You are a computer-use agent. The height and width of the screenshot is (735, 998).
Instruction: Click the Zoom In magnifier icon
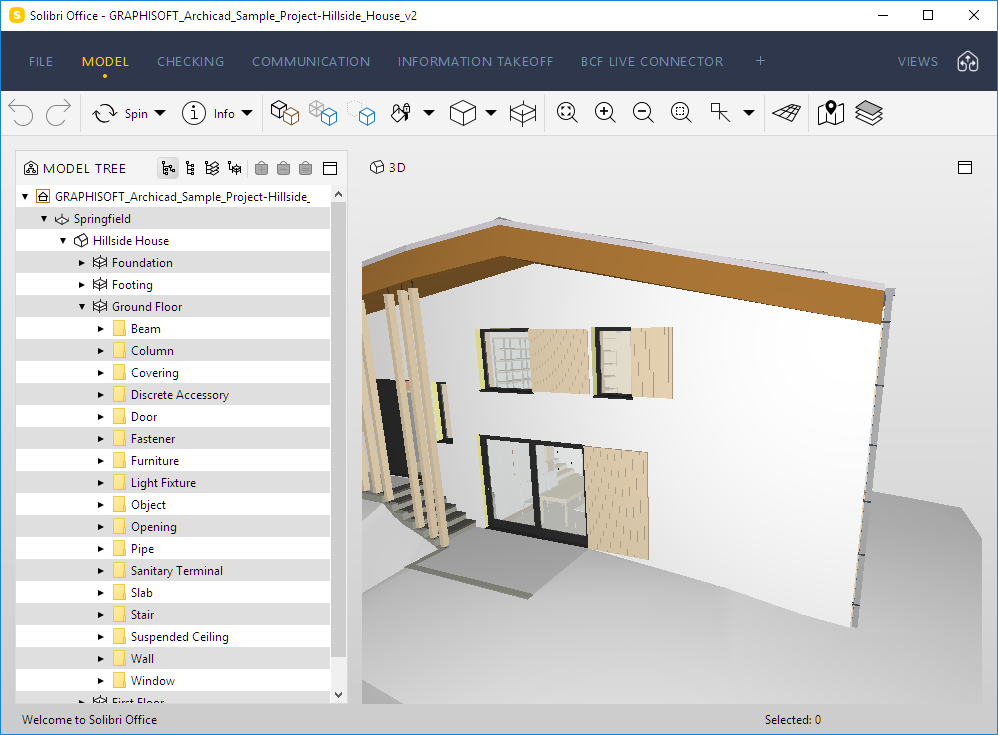pos(605,113)
